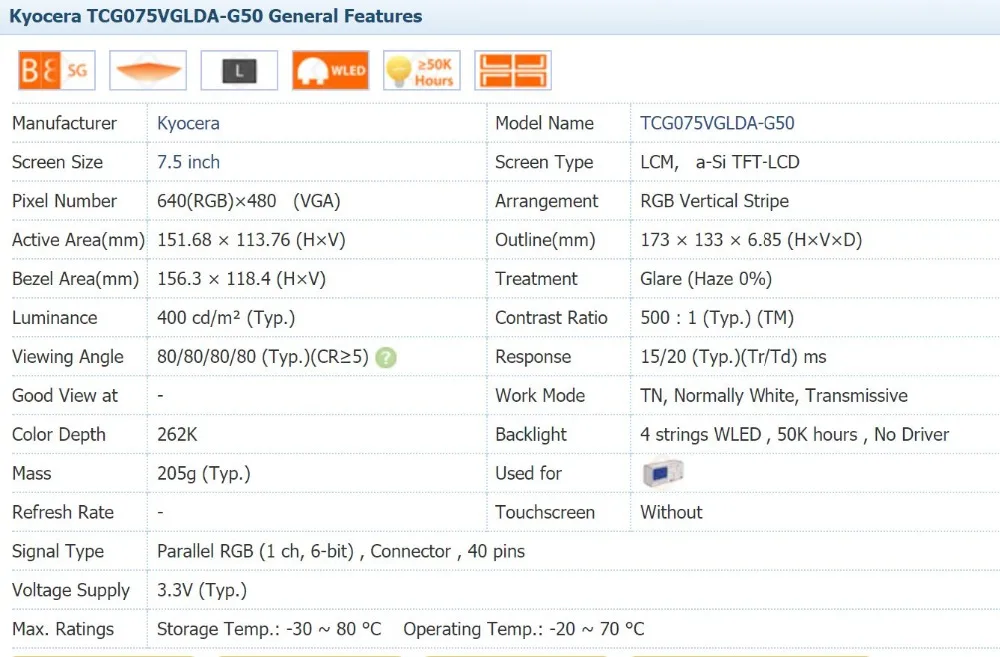Click the 'Response' row label
This screenshot has width=1000, height=657.
tap(533, 357)
